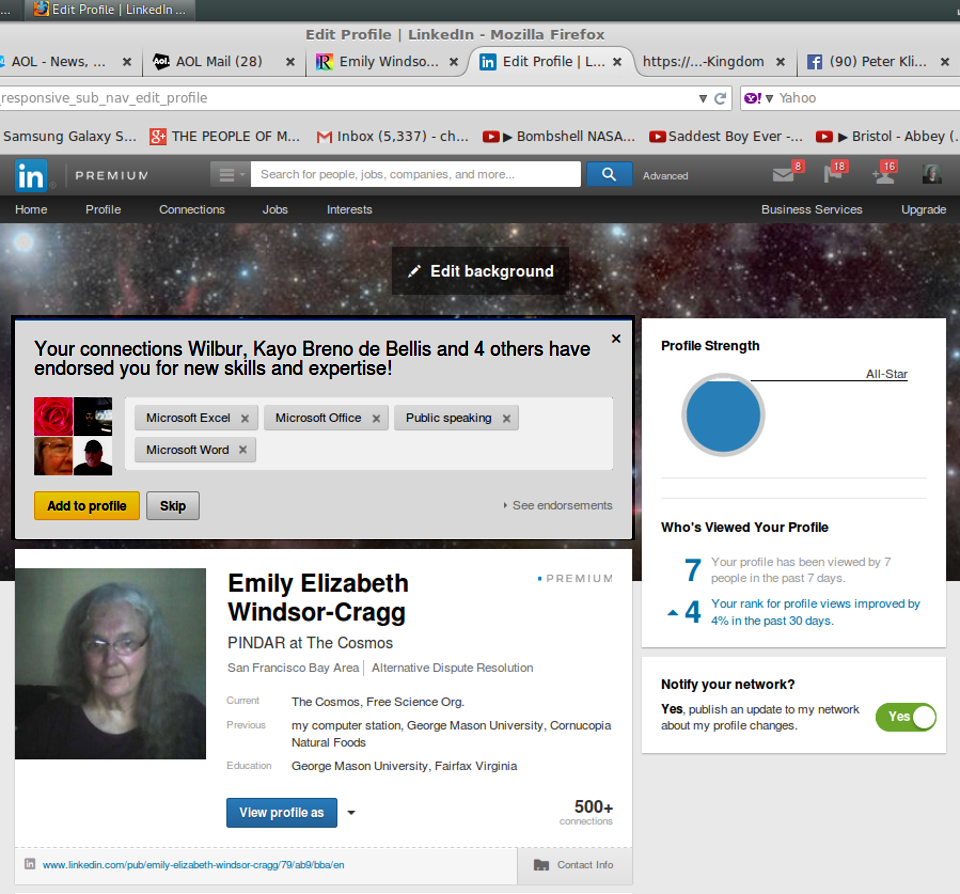Open the search engine selector dropdown
The width and height of the screenshot is (960, 894).
[769, 99]
